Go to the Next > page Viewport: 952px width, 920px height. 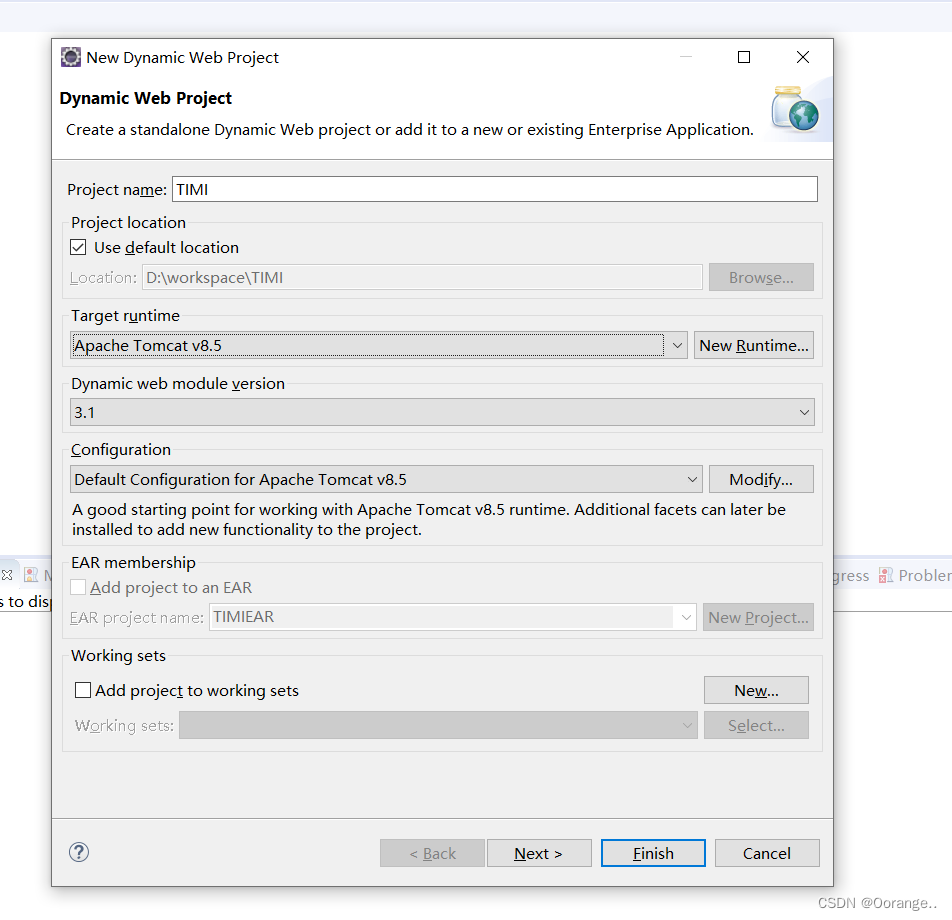[539, 853]
